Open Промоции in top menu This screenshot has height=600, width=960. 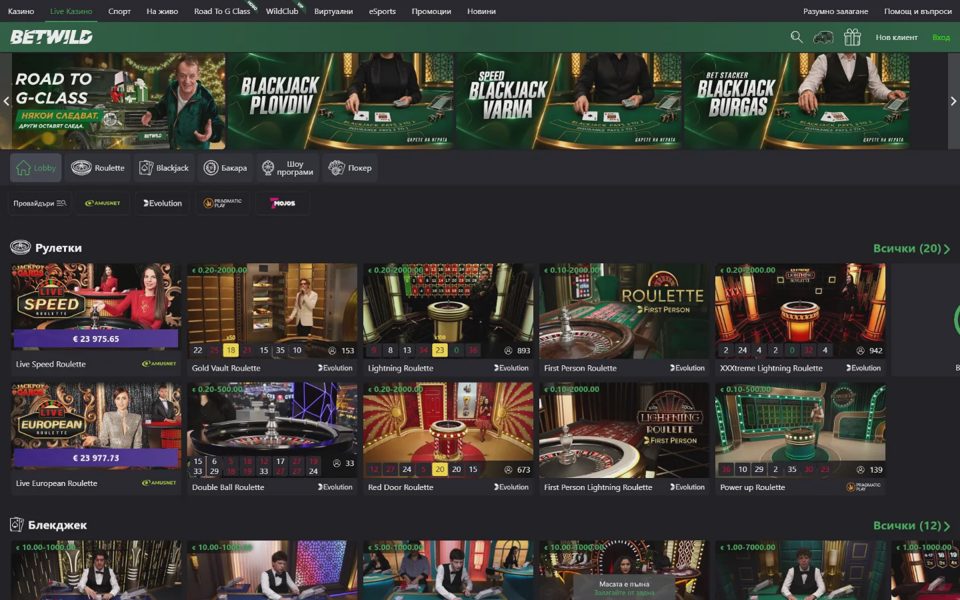pos(431,11)
